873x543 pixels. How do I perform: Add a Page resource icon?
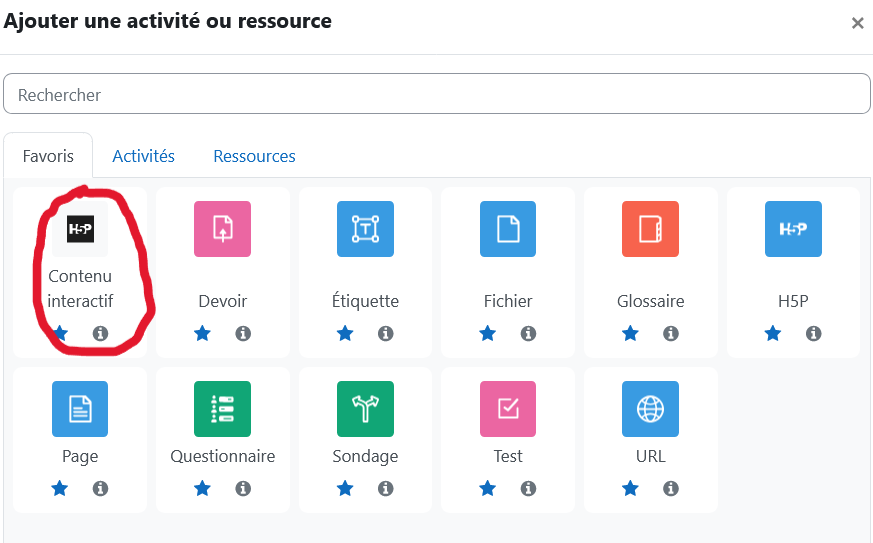[x=80, y=409]
